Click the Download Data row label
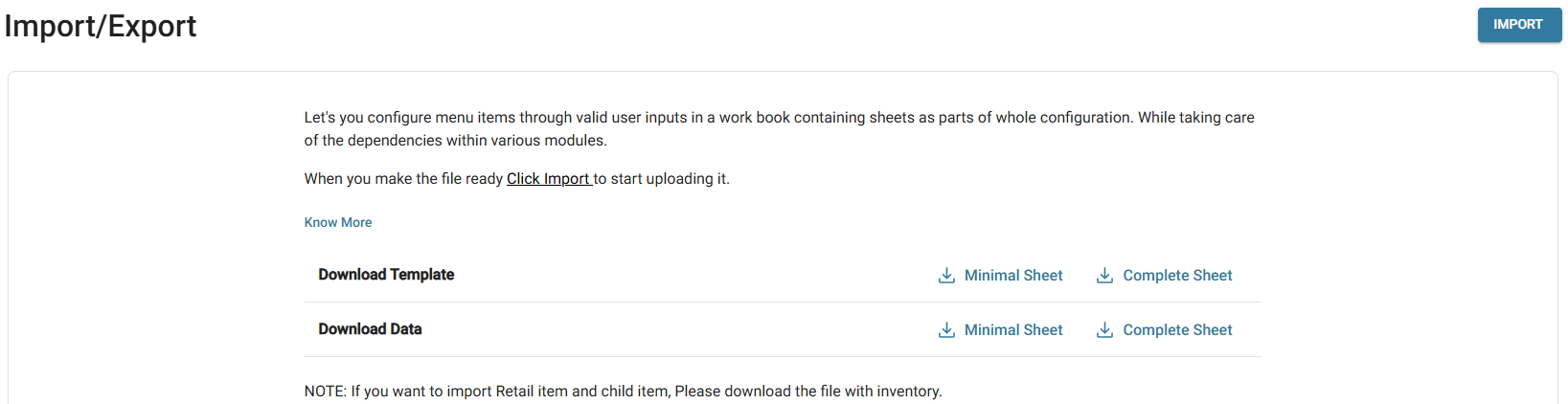The image size is (1568, 404). (370, 329)
